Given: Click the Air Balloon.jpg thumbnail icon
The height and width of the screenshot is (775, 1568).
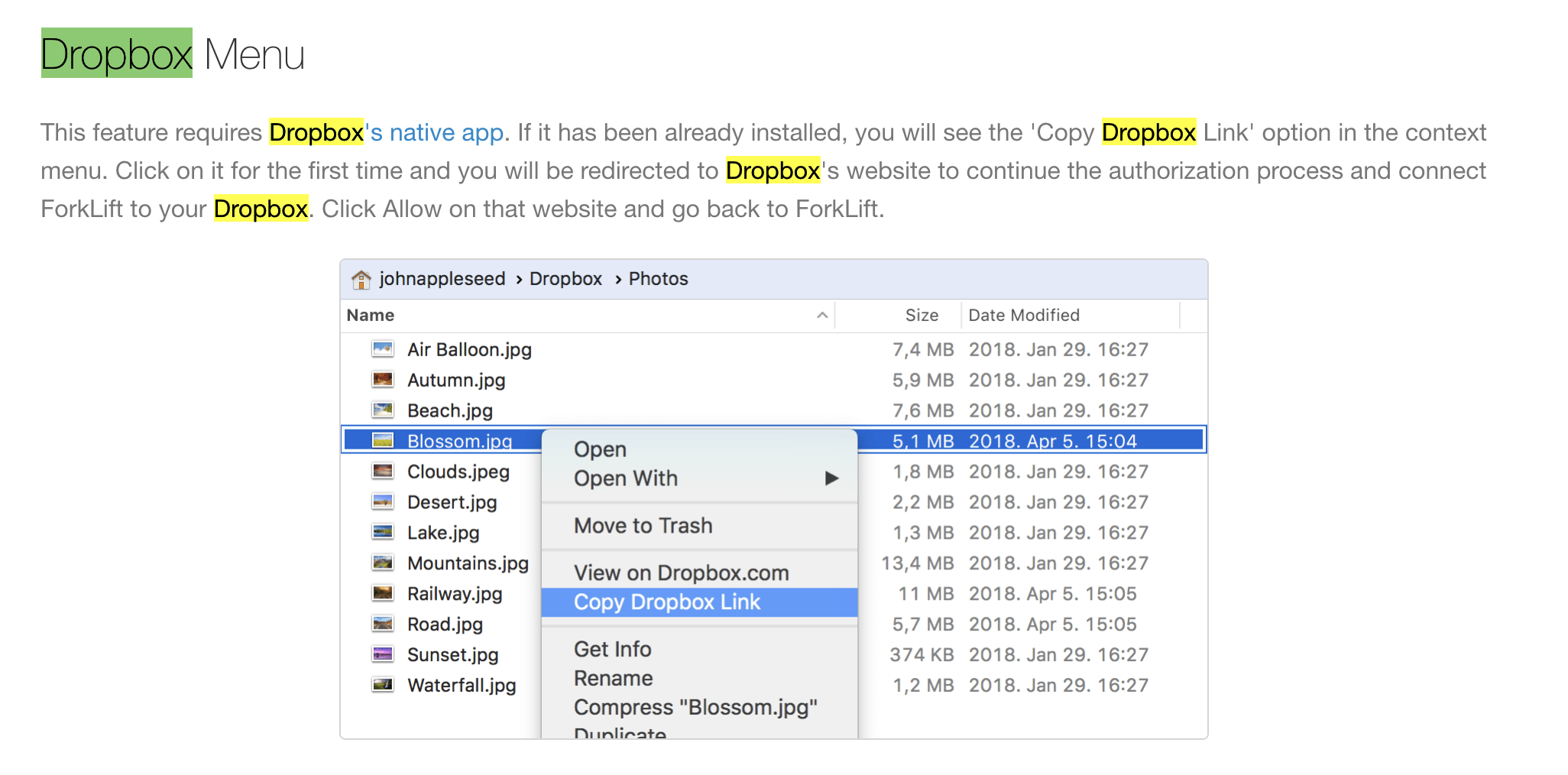Looking at the screenshot, I should pos(383,349).
